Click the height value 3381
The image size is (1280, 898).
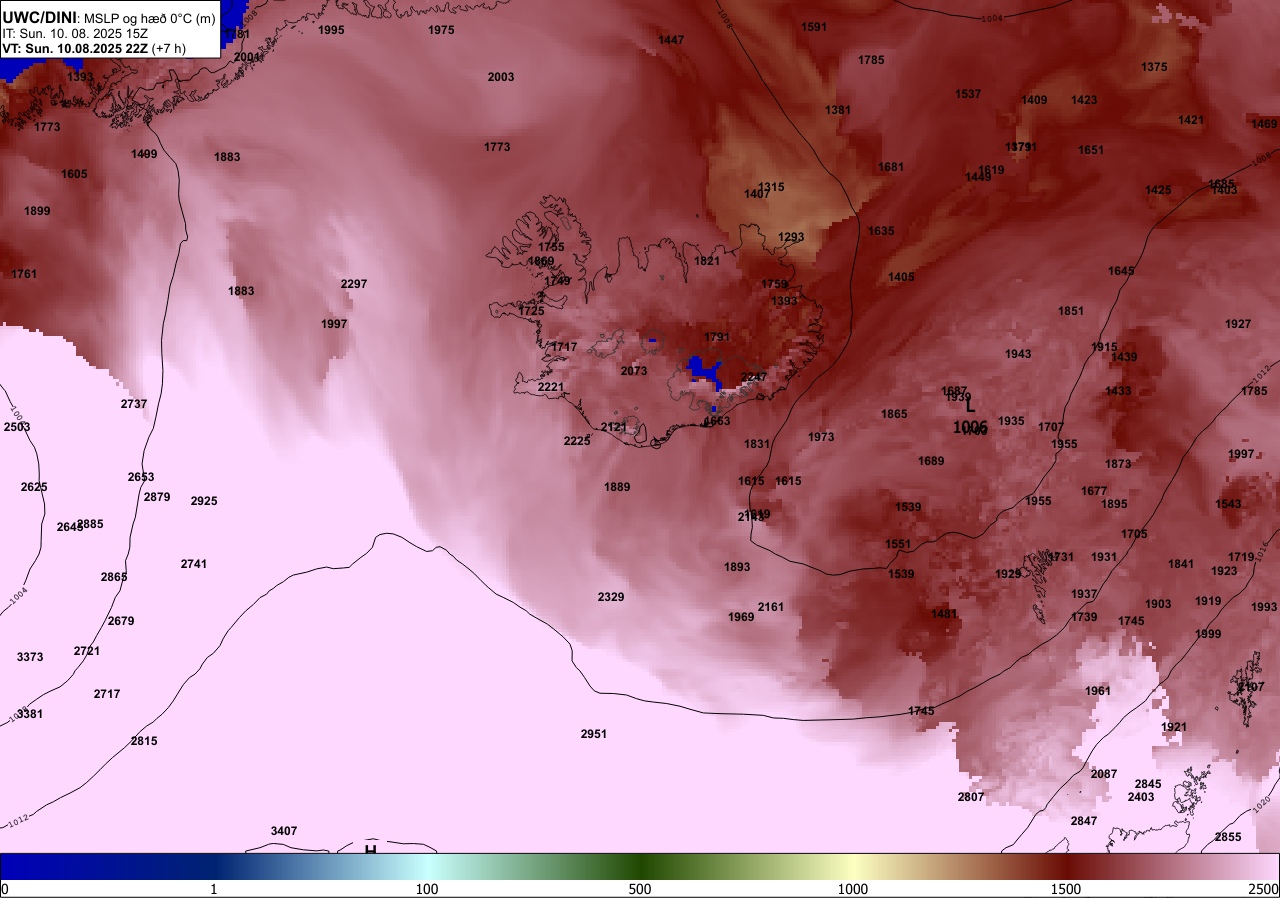pos(30,714)
